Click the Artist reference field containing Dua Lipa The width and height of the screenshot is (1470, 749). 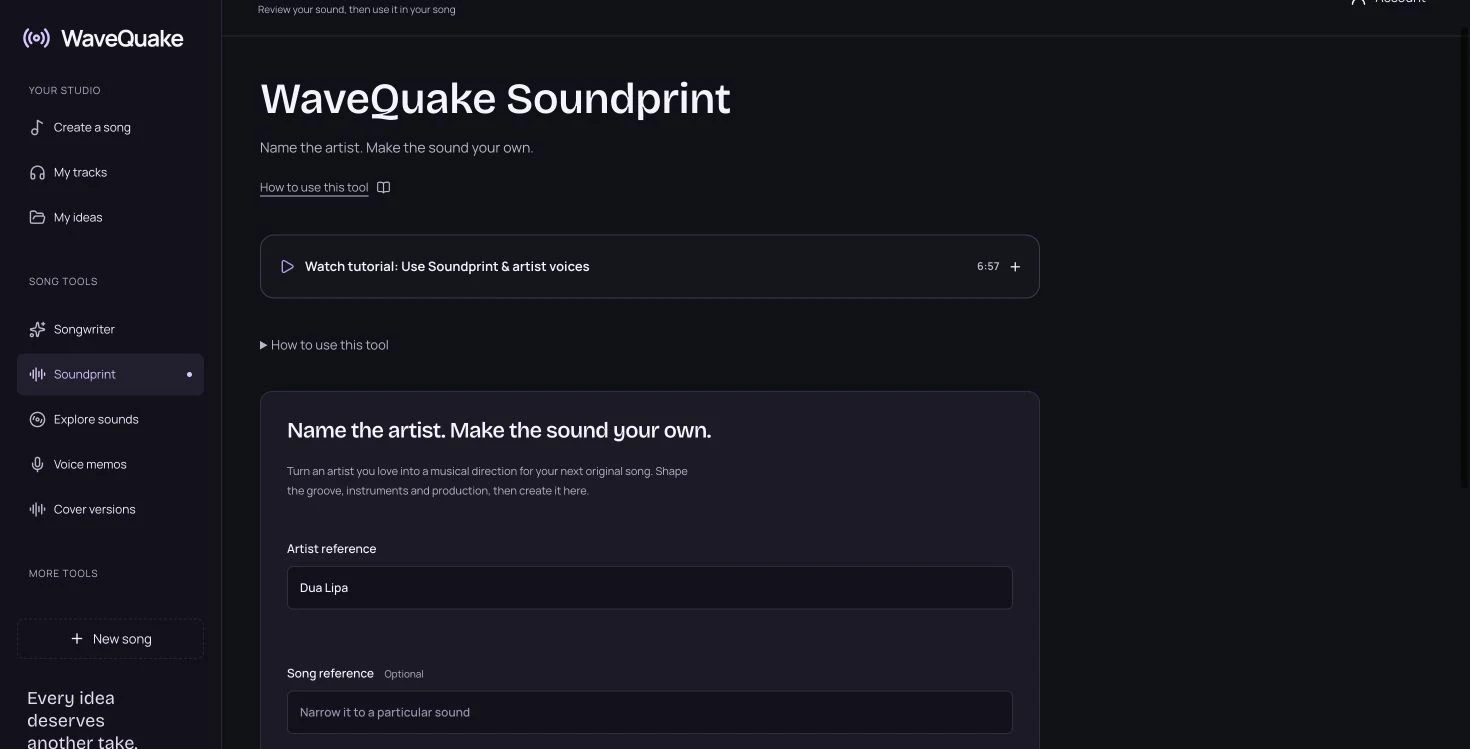click(650, 588)
